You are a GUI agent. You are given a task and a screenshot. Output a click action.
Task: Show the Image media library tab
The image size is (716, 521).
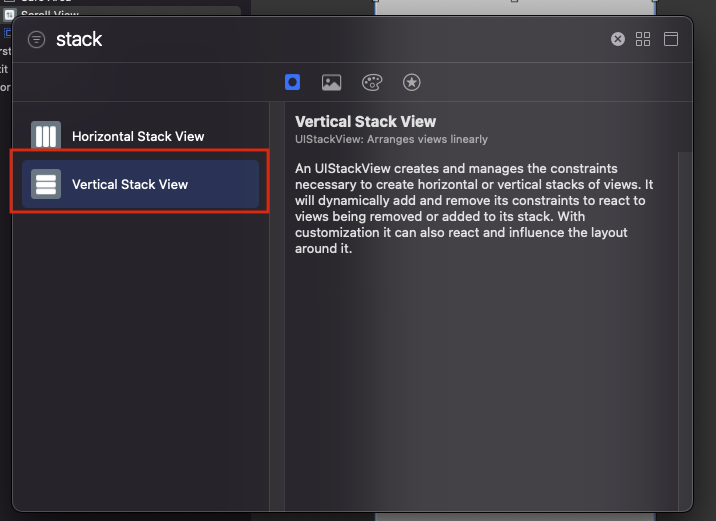[x=332, y=83]
